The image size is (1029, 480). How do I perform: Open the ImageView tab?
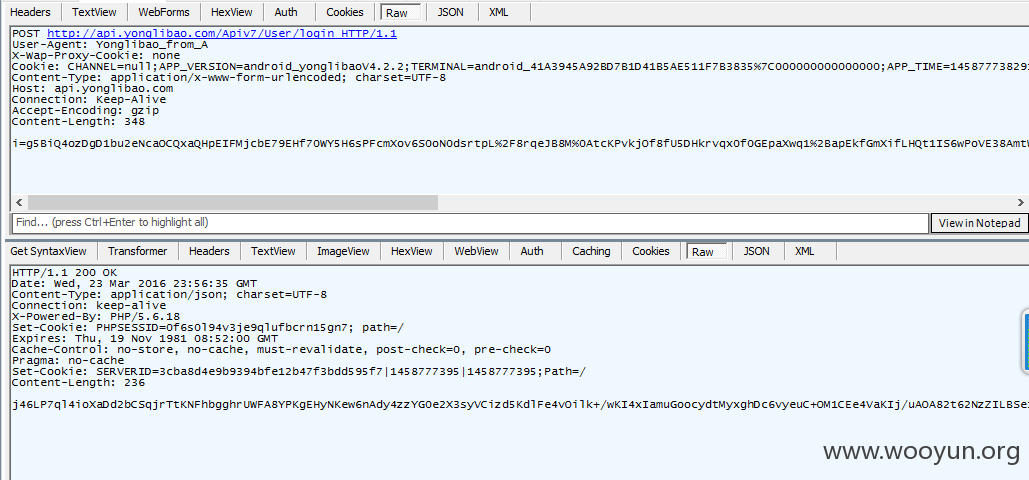[x=343, y=251]
